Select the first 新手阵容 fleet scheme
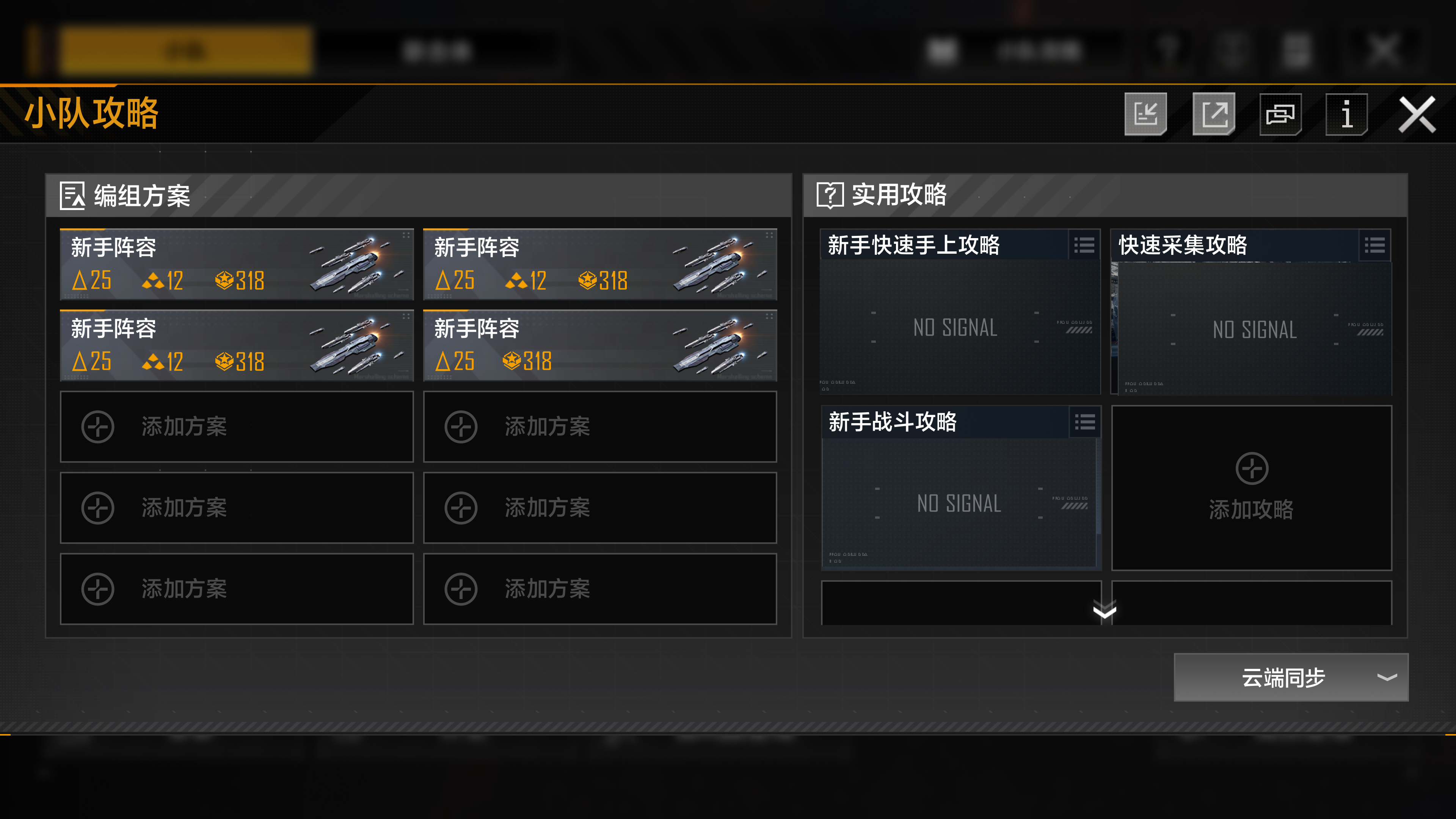1456x819 pixels. [x=237, y=264]
